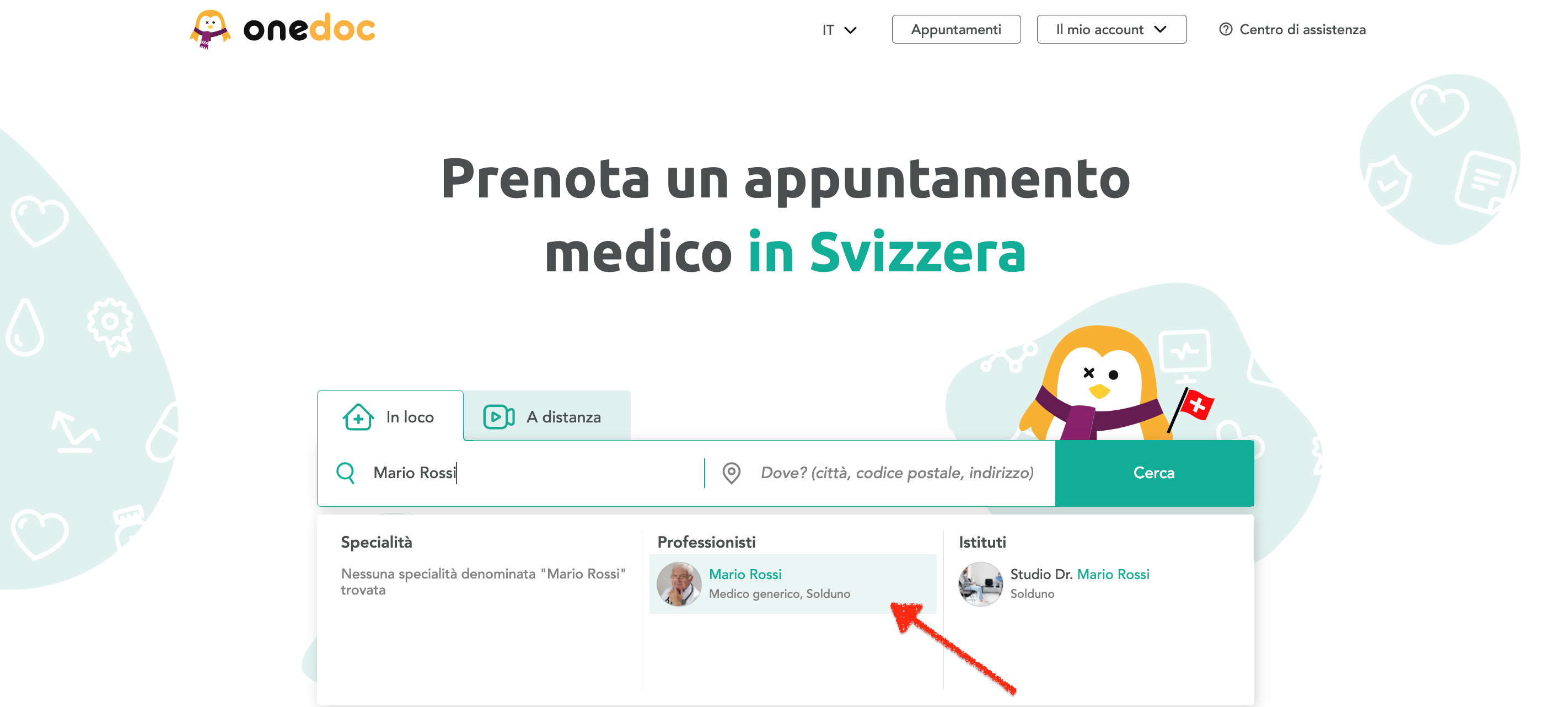Click the house icon on In loco tab
Image resolution: width=1568 pixels, height=707 pixels.
(x=358, y=417)
